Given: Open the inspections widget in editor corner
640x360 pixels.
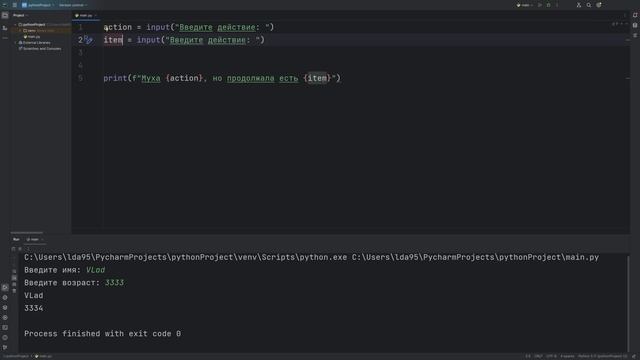Looking at the screenshot, I should coord(619,24).
